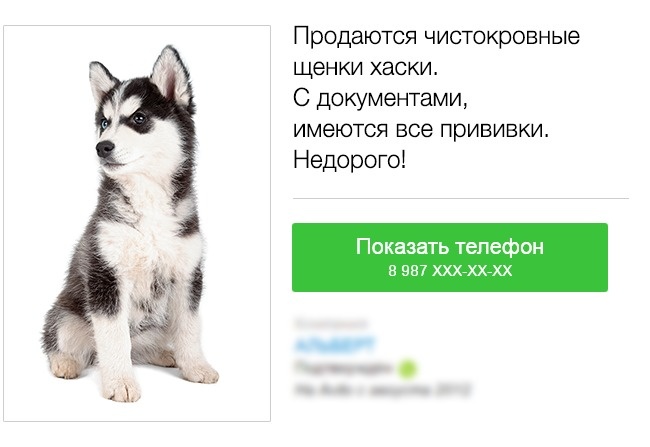Click the horizontal divider under the description
The width and height of the screenshot is (650, 447).
coord(460,199)
